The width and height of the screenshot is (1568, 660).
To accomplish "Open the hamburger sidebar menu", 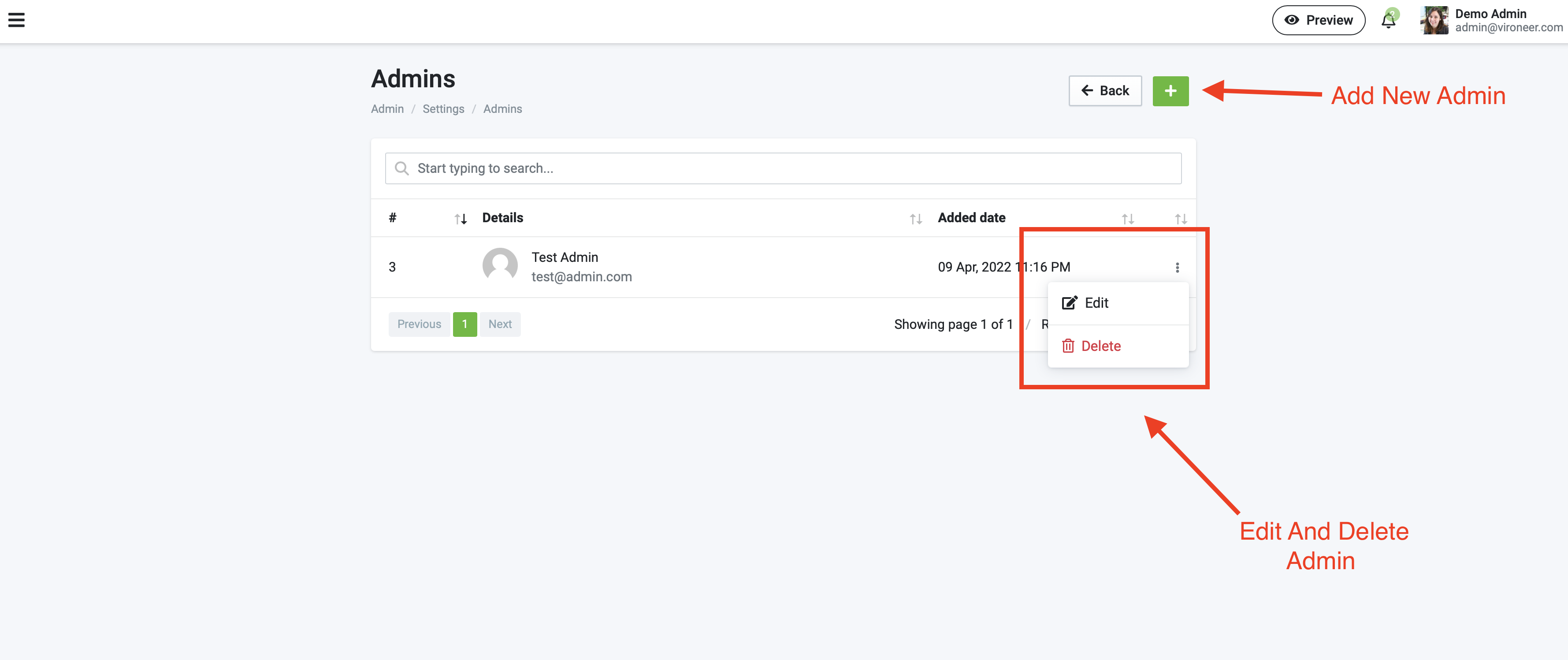I will (x=16, y=20).
